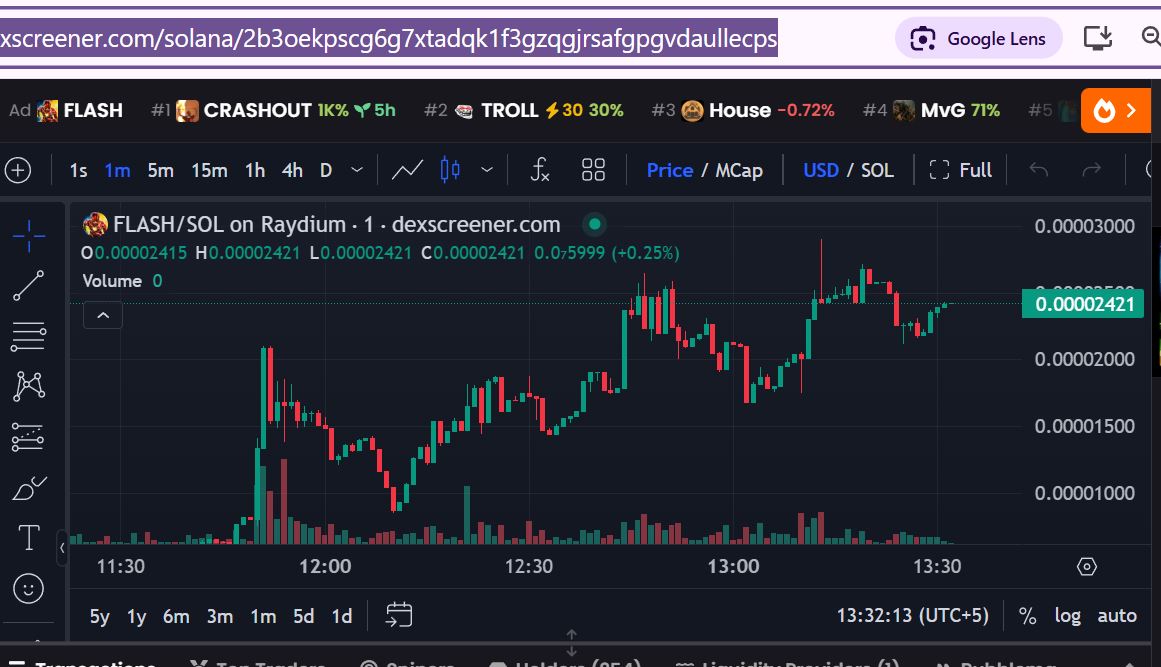Open trending #4 MvG token
The image size is (1161, 667).
coord(931,110)
